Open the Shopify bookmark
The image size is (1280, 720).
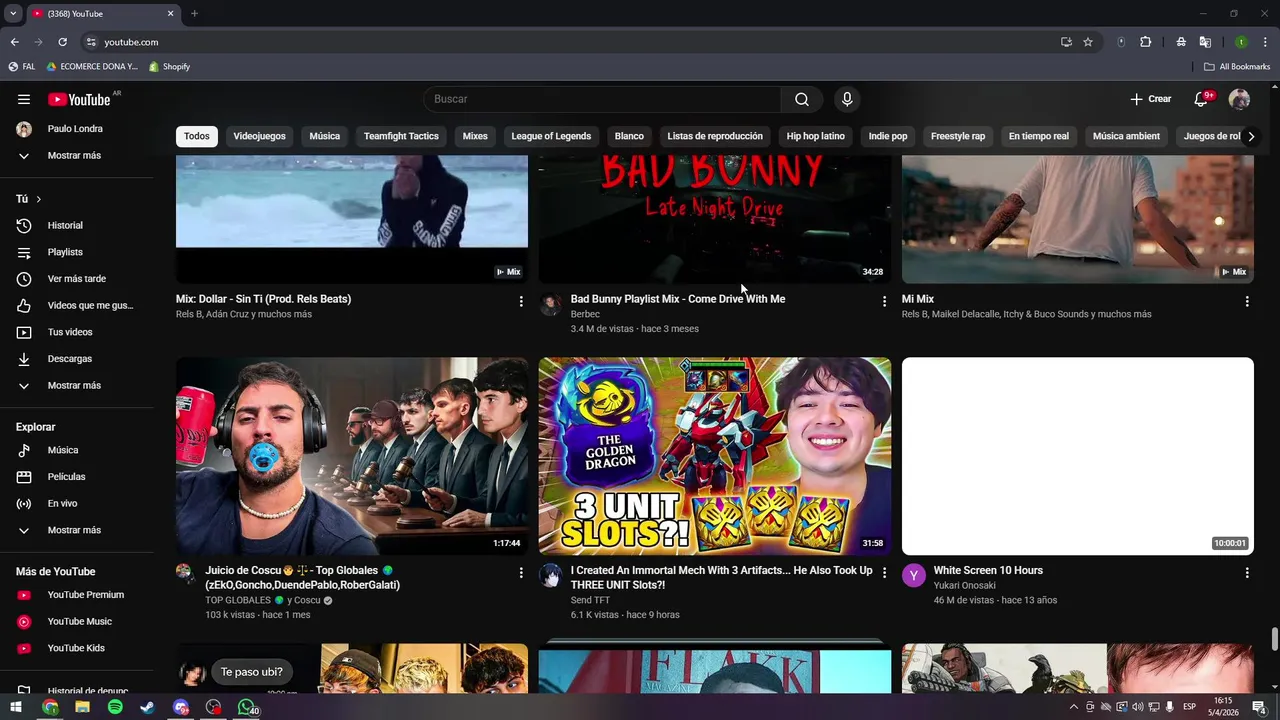pyautogui.click(x=169, y=67)
